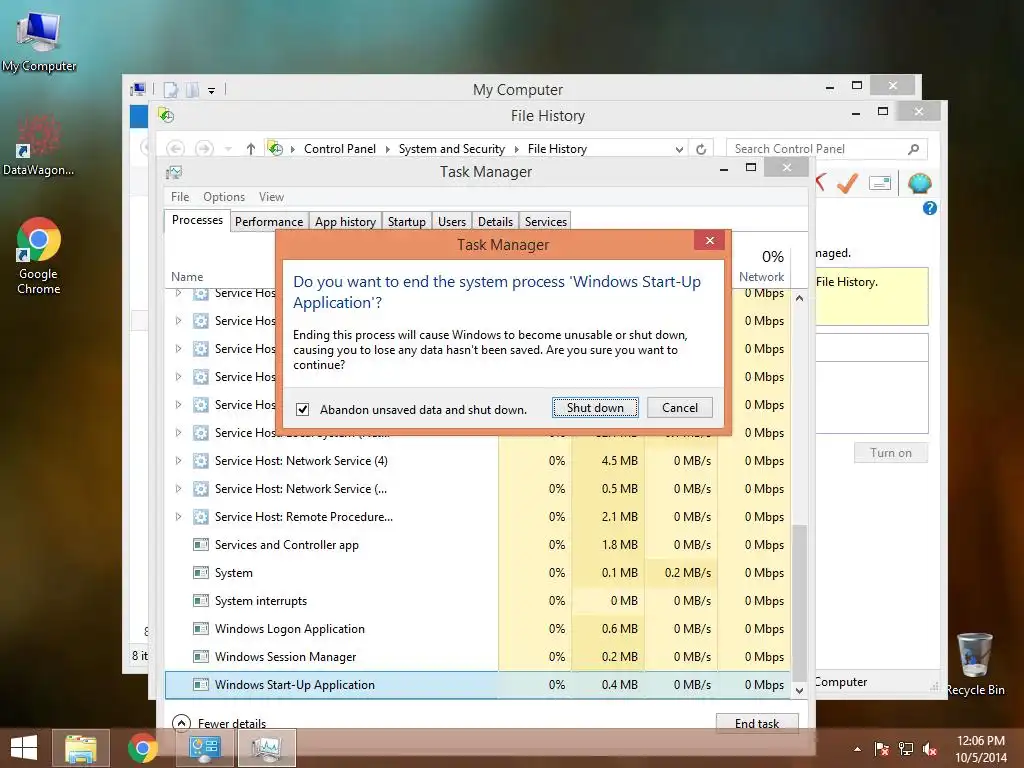The height and width of the screenshot is (768, 1024).
Task: Go up one level in File History
Action: pos(251,149)
